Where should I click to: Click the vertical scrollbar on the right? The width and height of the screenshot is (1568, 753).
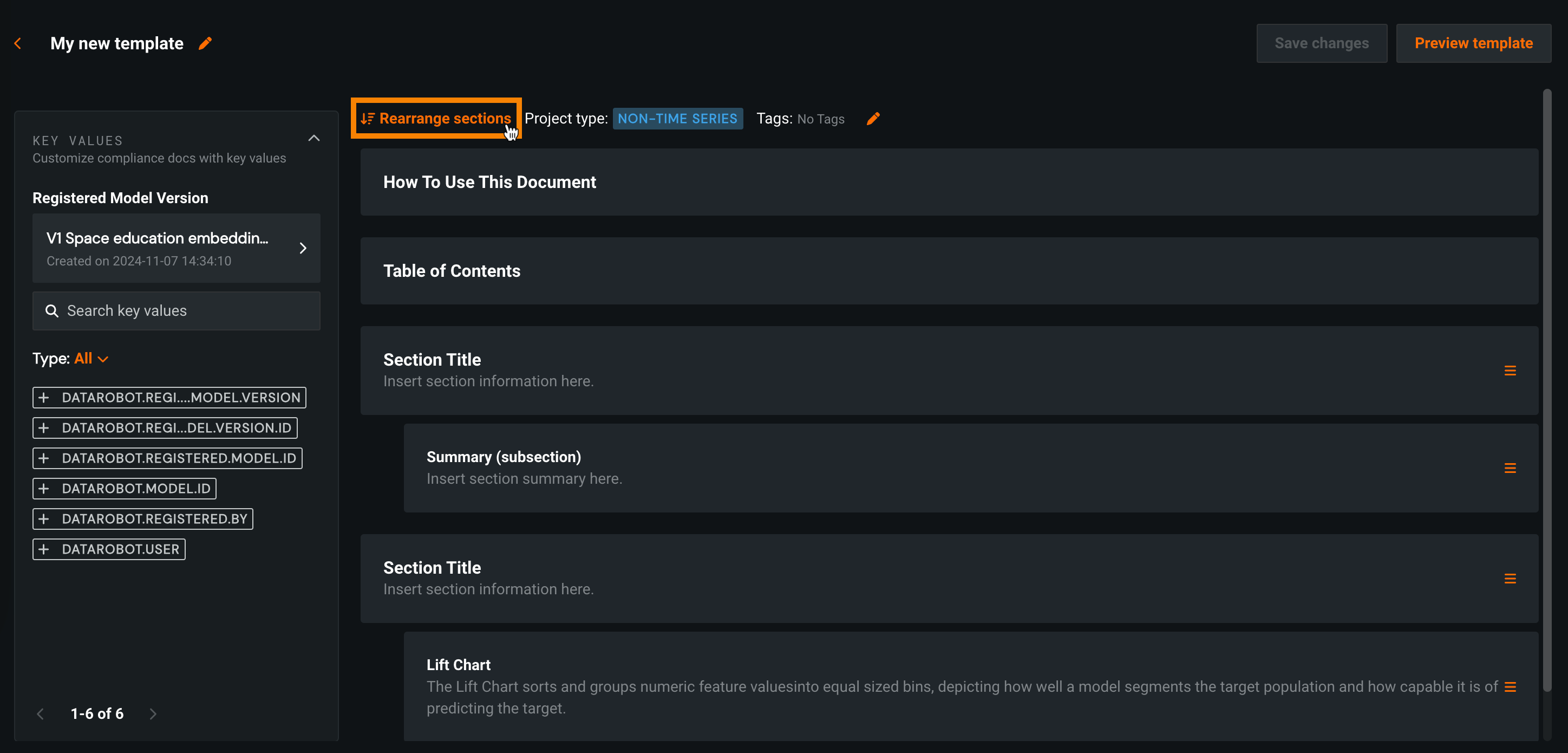coord(1547,390)
